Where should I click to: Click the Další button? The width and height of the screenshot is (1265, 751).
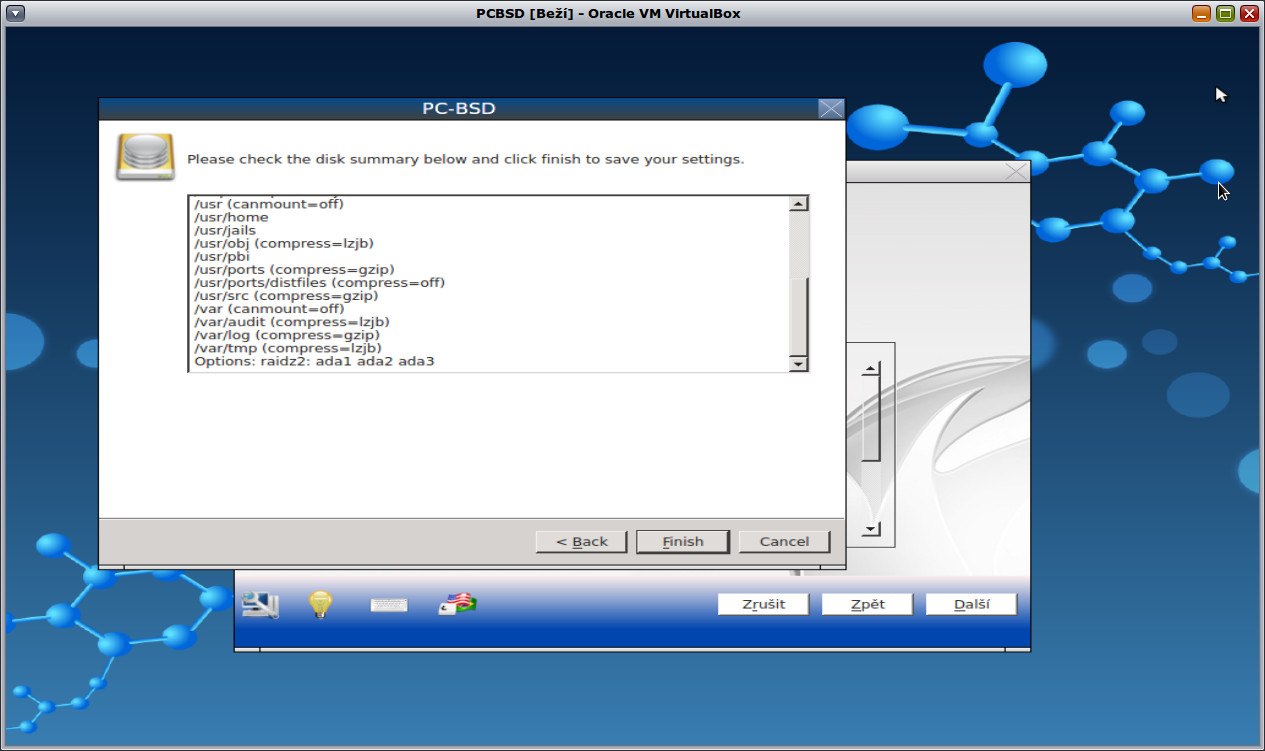click(x=970, y=603)
